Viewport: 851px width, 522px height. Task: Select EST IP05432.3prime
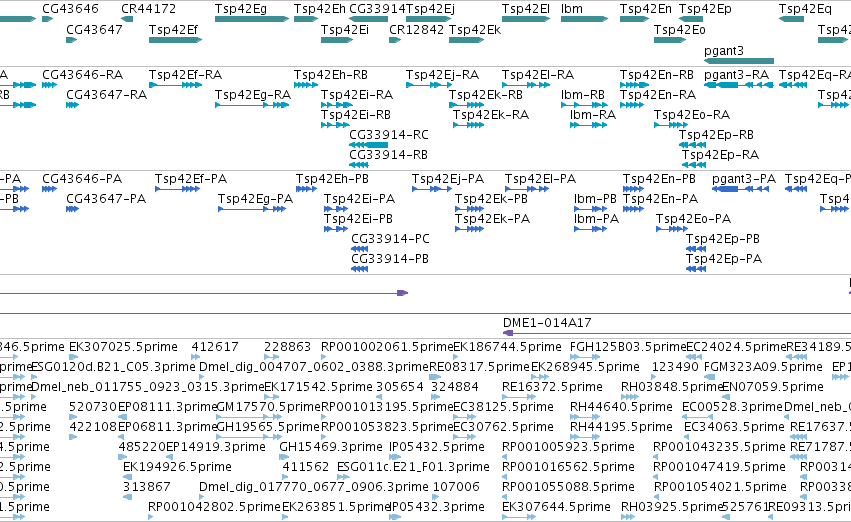click(x=437, y=507)
